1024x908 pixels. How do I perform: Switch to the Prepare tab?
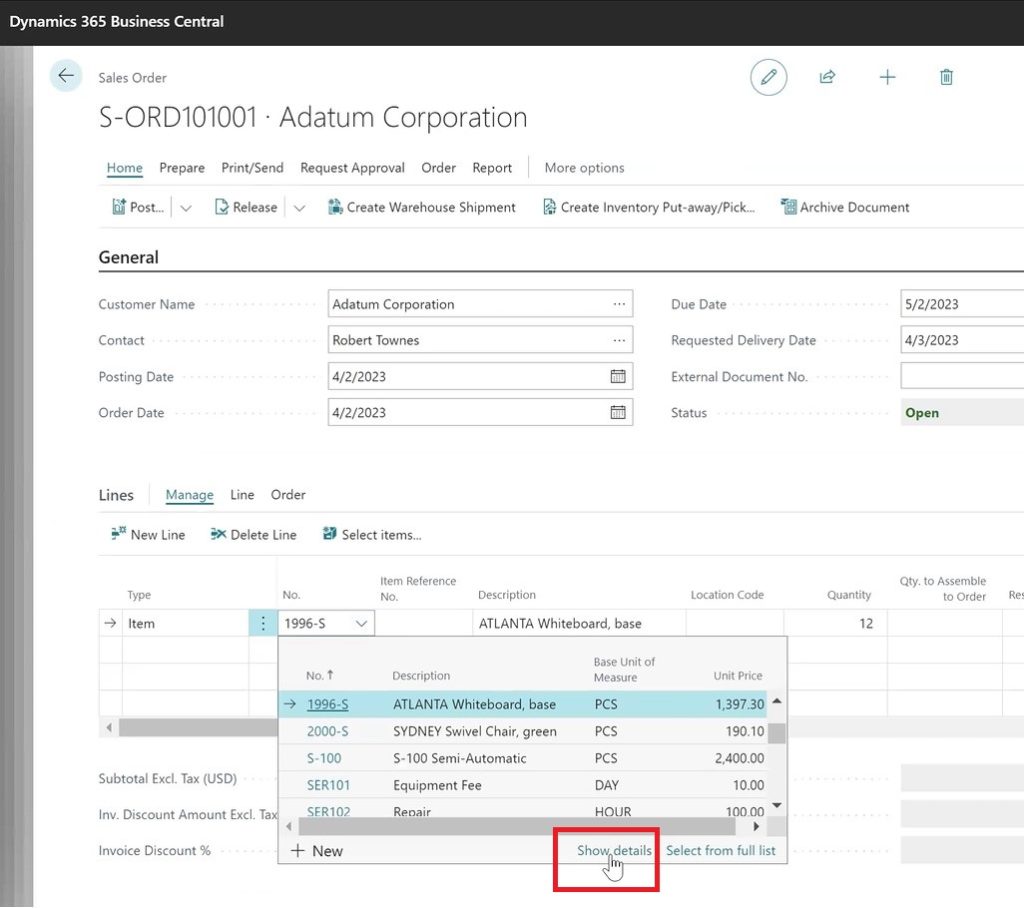181,167
